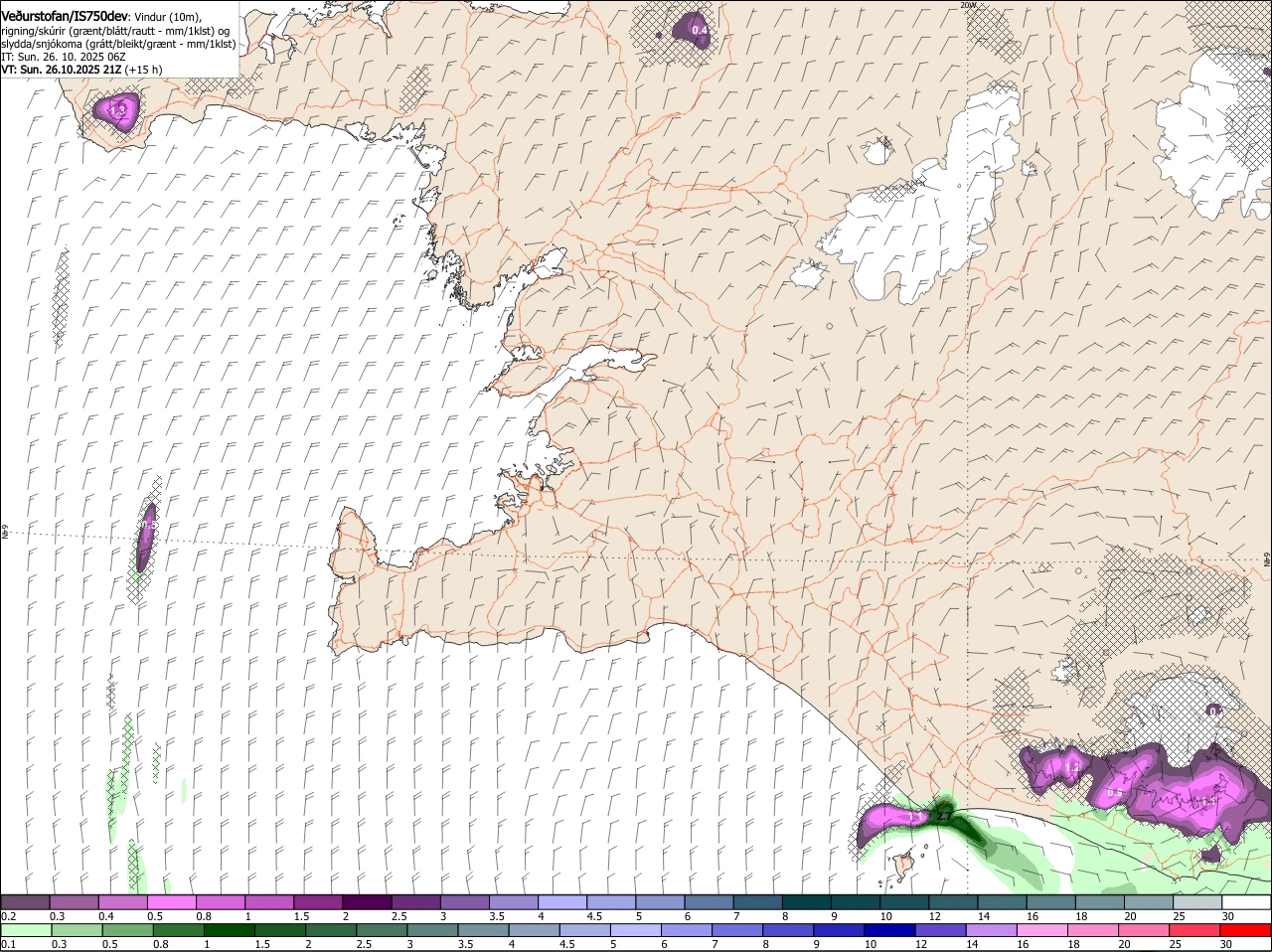This screenshot has width=1272, height=952.
Task: Click the '0.3' label under the top legend row
Action: (59, 915)
